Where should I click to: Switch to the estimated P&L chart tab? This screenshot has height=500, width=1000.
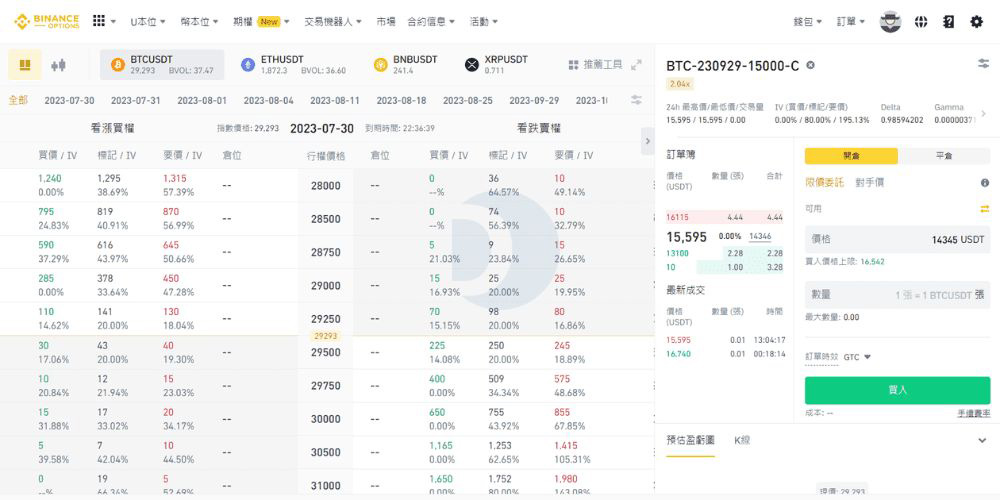(x=691, y=440)
